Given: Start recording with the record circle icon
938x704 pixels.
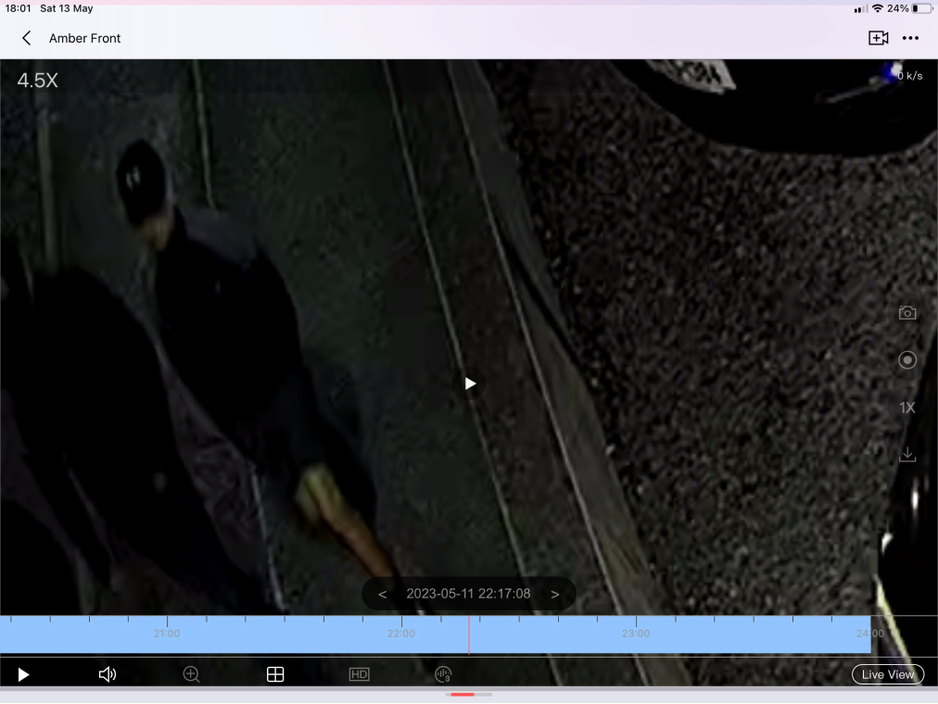Looking at the screenshot, I should coord(907,360).
